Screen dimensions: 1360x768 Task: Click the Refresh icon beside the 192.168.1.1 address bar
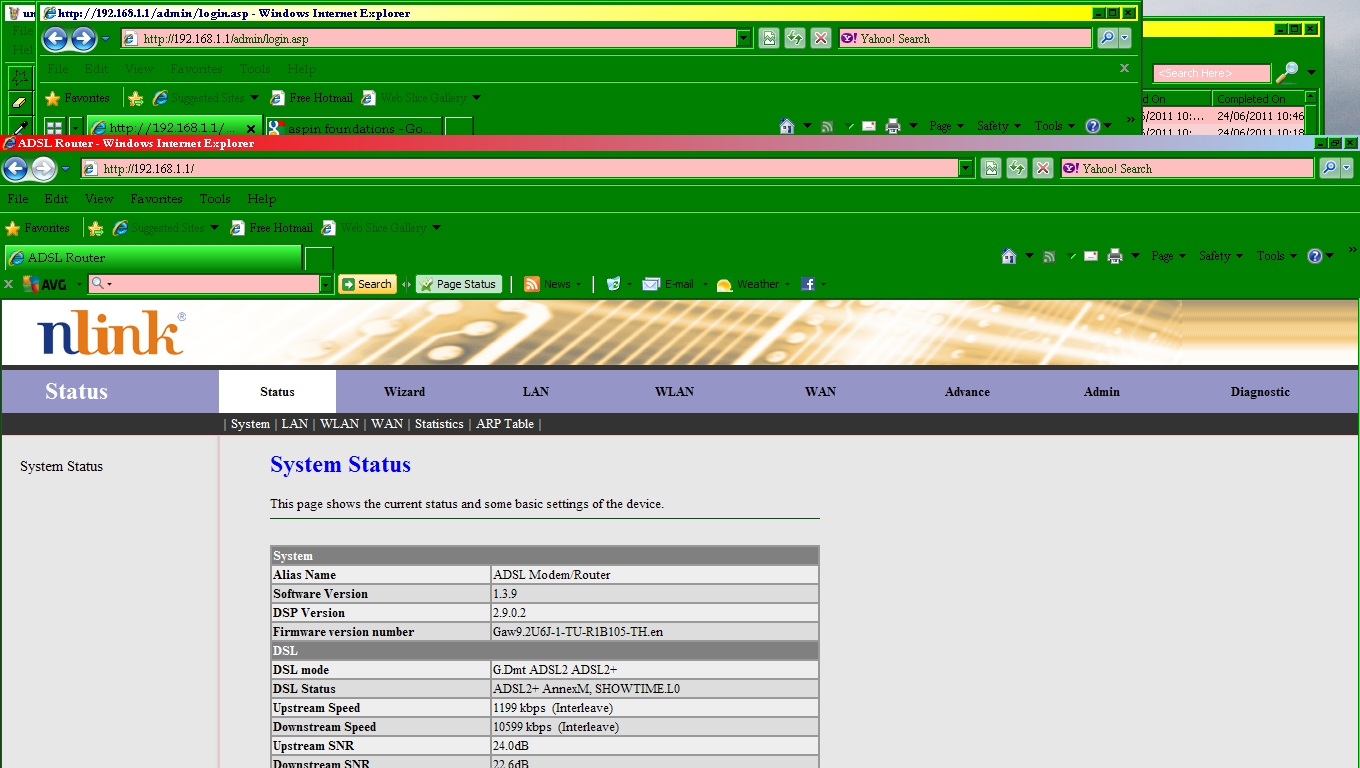(1017, 169)
